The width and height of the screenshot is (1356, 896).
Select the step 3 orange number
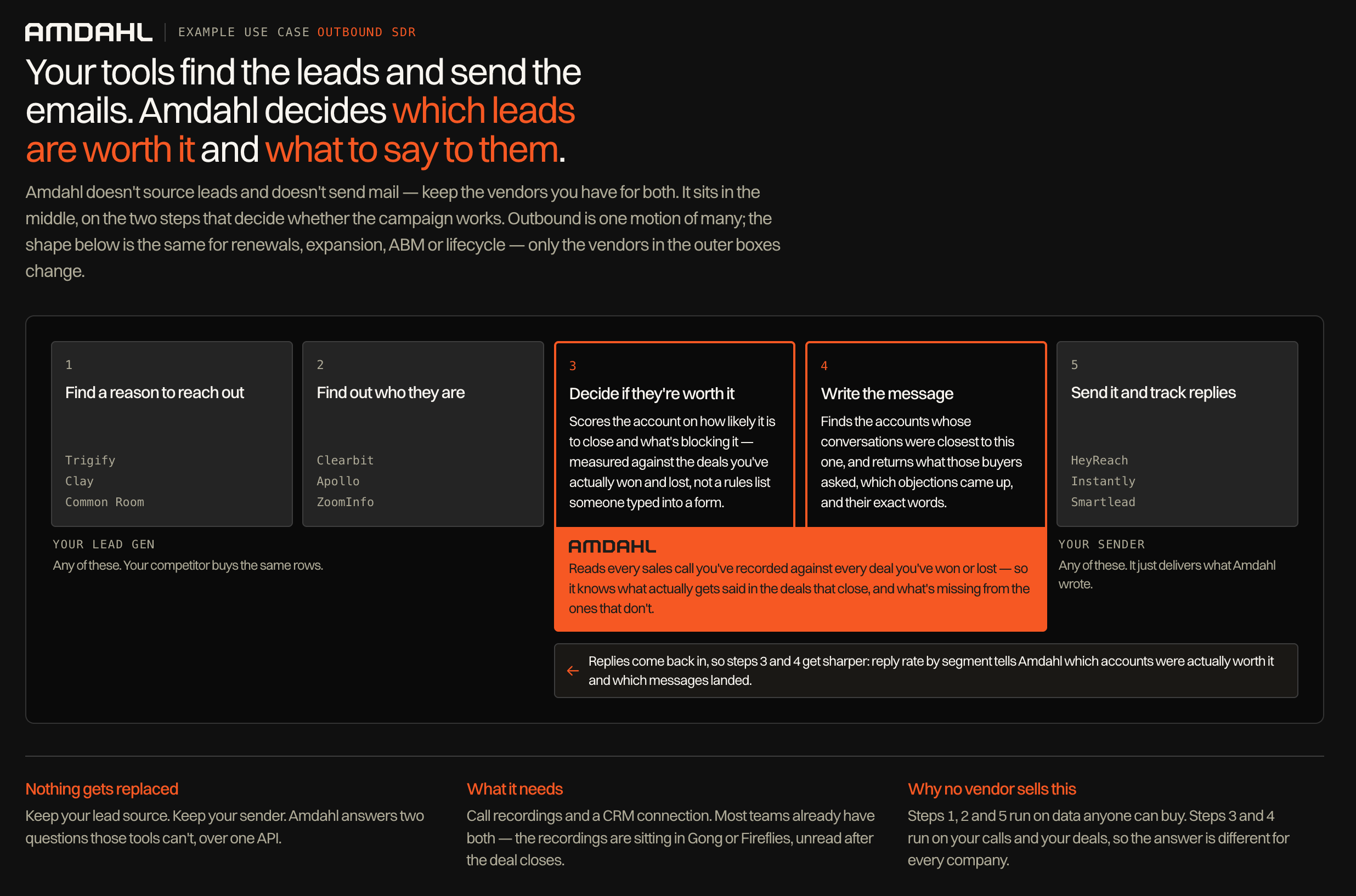(x=572, y=366)
